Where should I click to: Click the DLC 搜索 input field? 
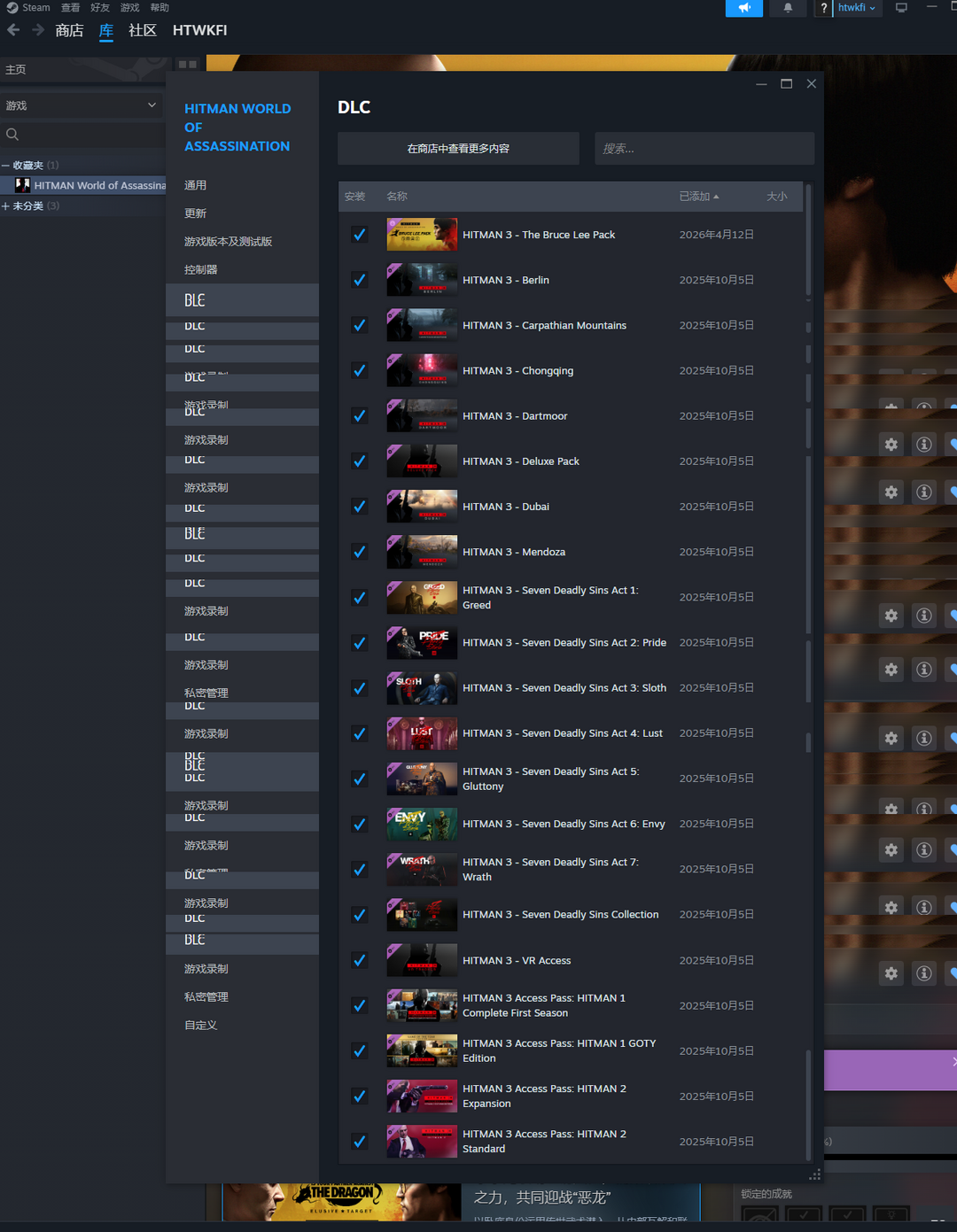704,149
